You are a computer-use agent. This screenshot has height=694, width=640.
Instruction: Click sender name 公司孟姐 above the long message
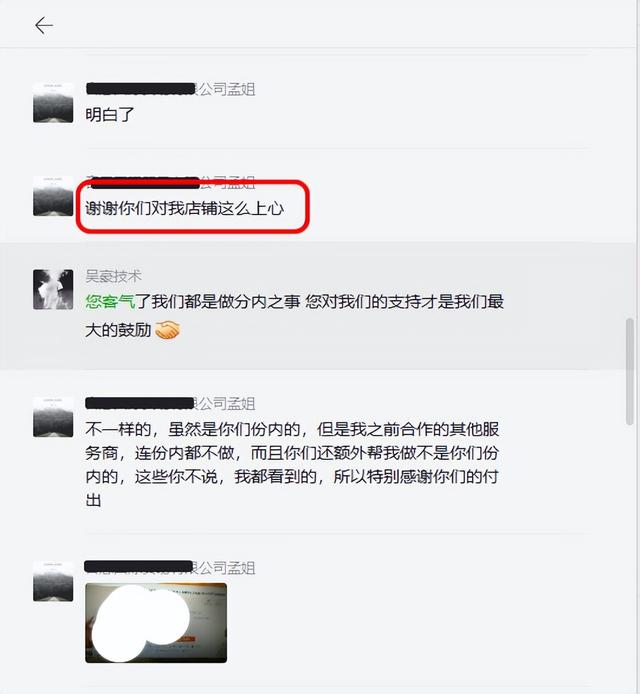point(226,404)
